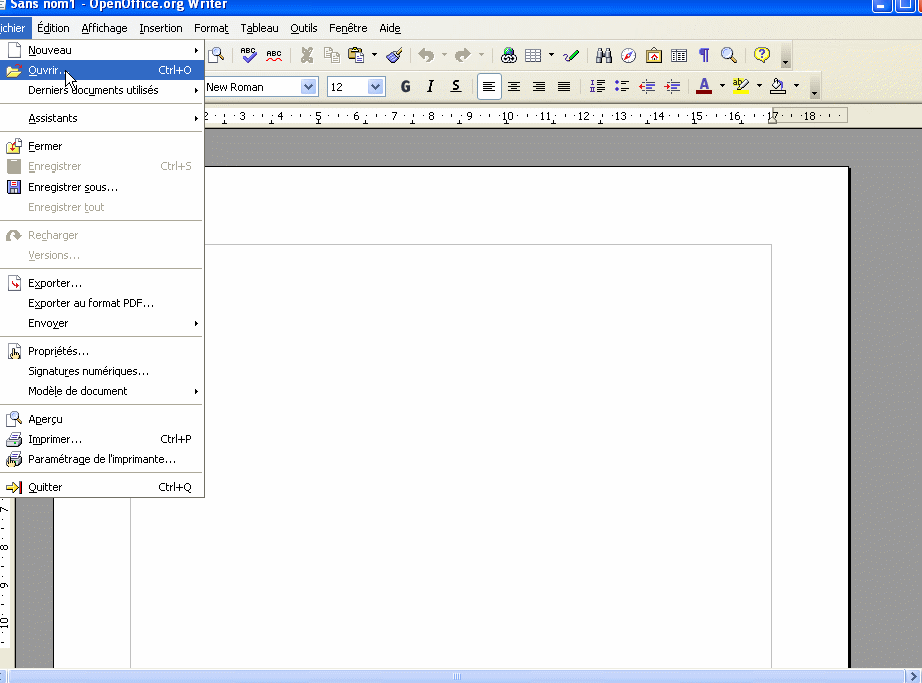The width and height of the screenshot is (922, 683).
Task: Center the paragraph text
Action: pos(514,87)
